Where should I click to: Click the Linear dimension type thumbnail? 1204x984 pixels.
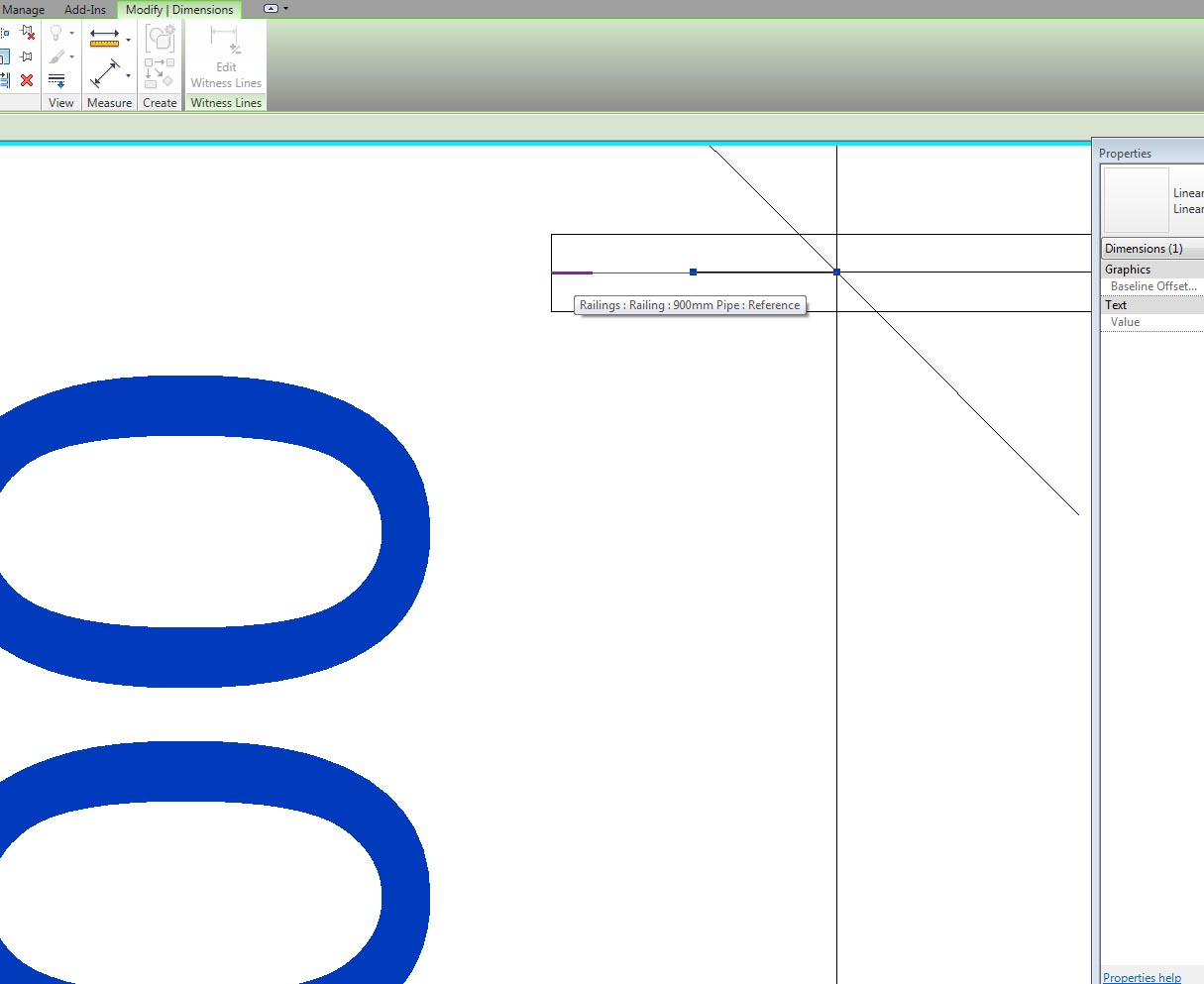point(1137,200)
